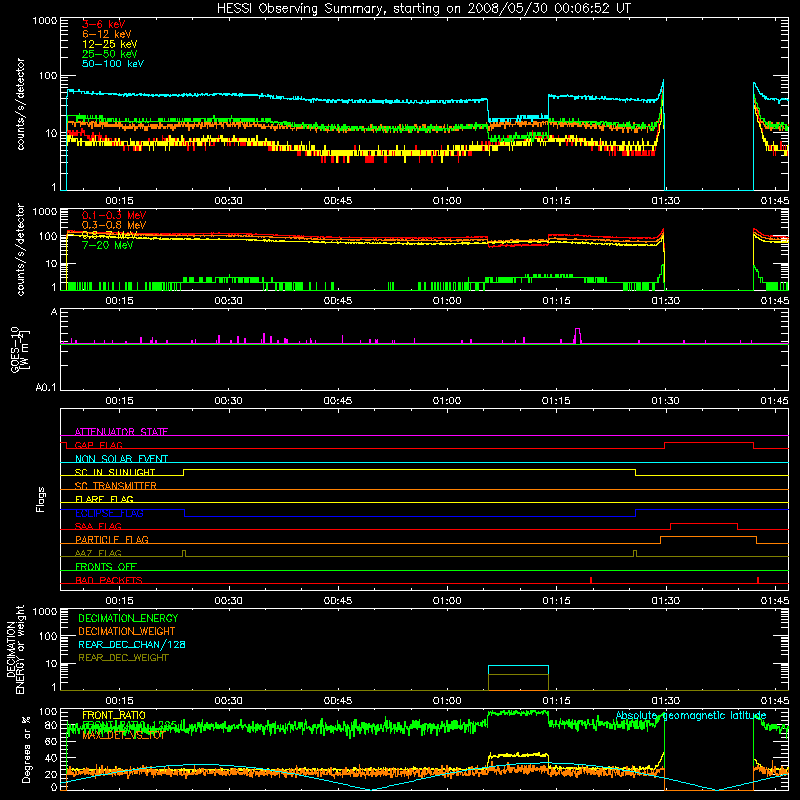Select the PARTICLE_FLAG label
Screen dimensions: 800x800
(112, 539)
